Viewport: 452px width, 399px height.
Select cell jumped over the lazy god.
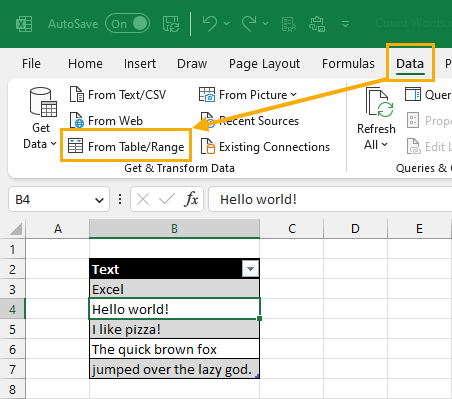pos(174,369)
